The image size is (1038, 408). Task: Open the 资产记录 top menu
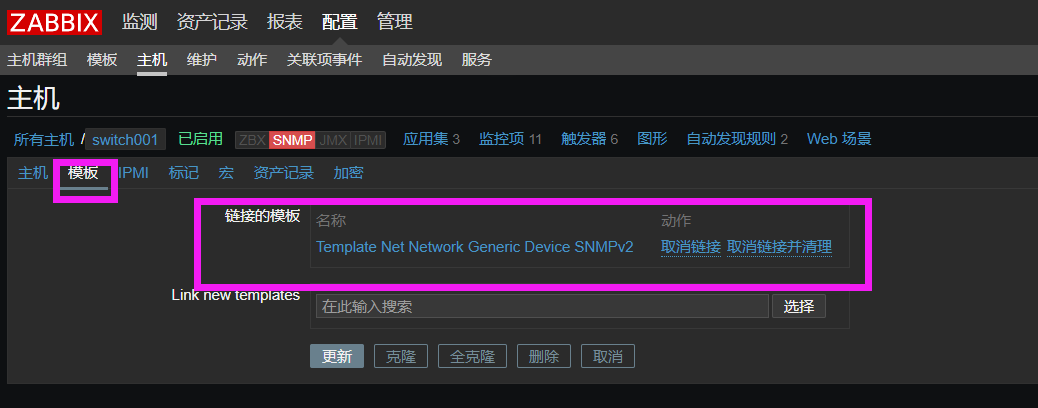[212, 22]
